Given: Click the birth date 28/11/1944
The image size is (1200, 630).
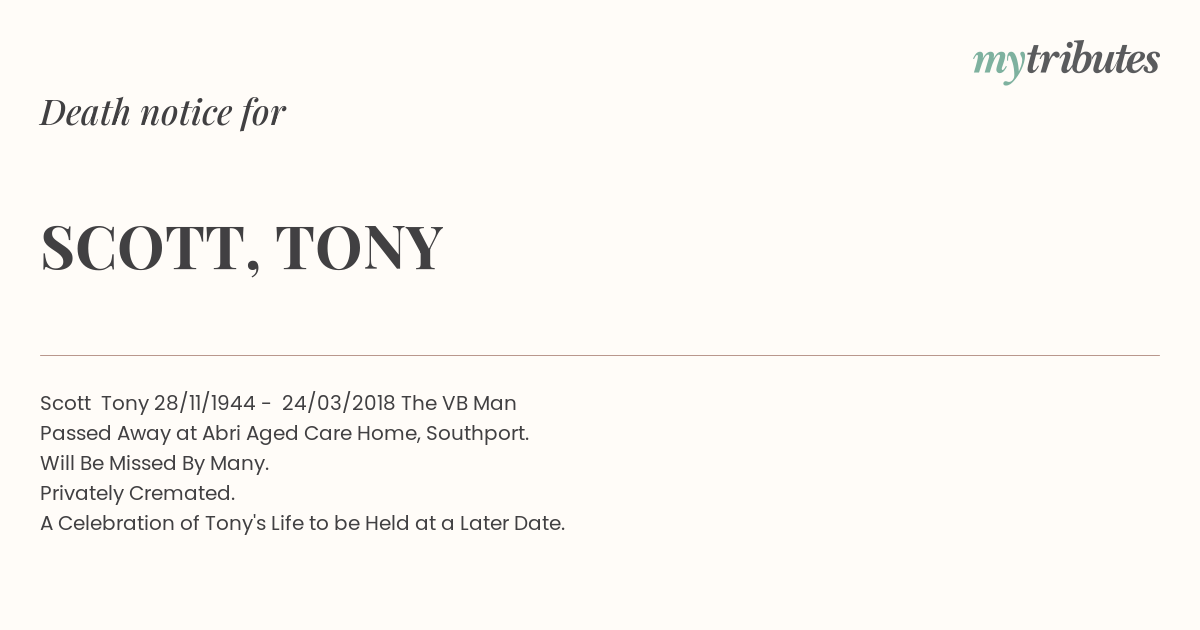Looking at the screenshot, I should point(205,403).
